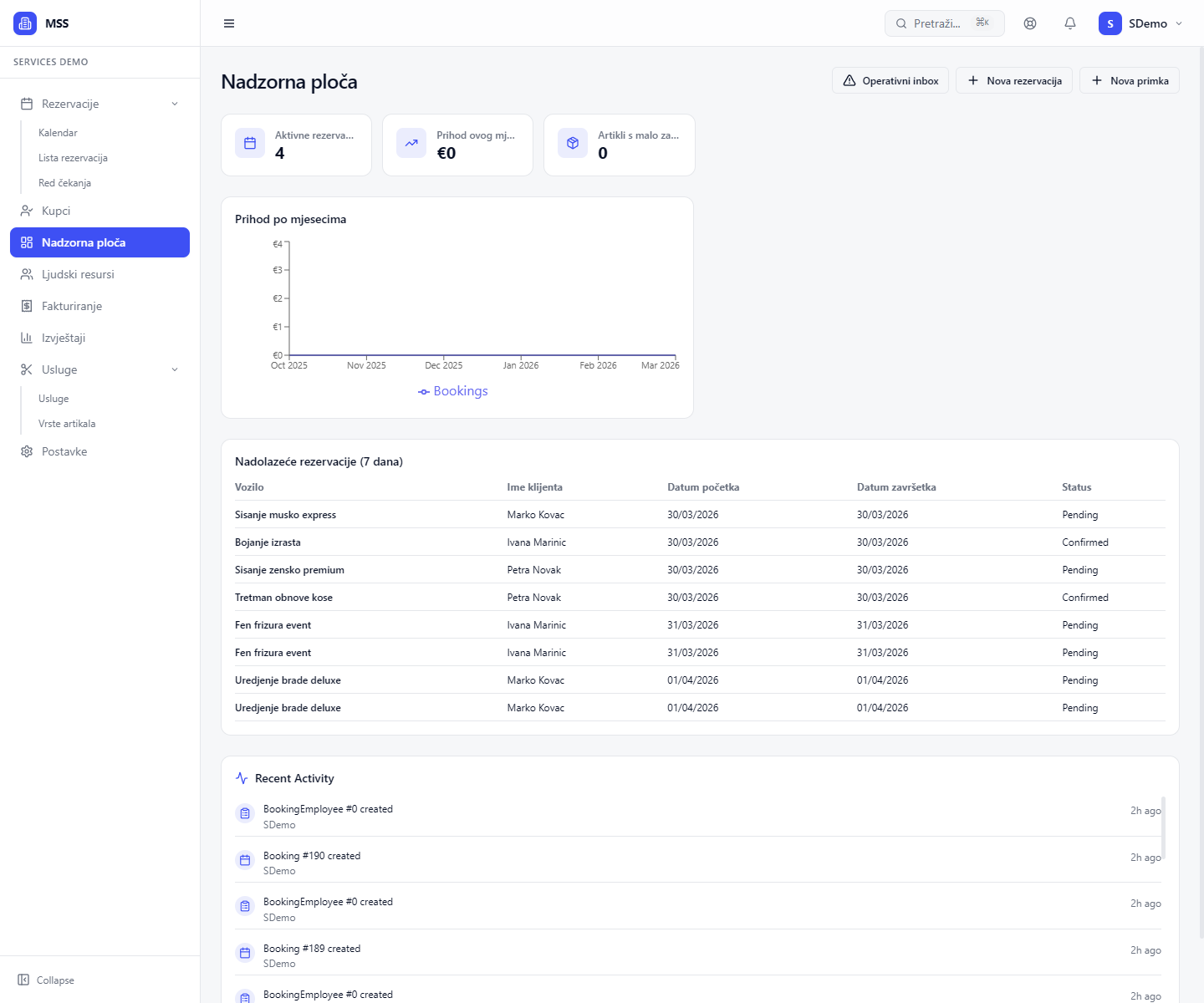The height and width of the screenshot is (1003, 1204).
Task: Click the trend icon on Prihod card
Action: 411,144
